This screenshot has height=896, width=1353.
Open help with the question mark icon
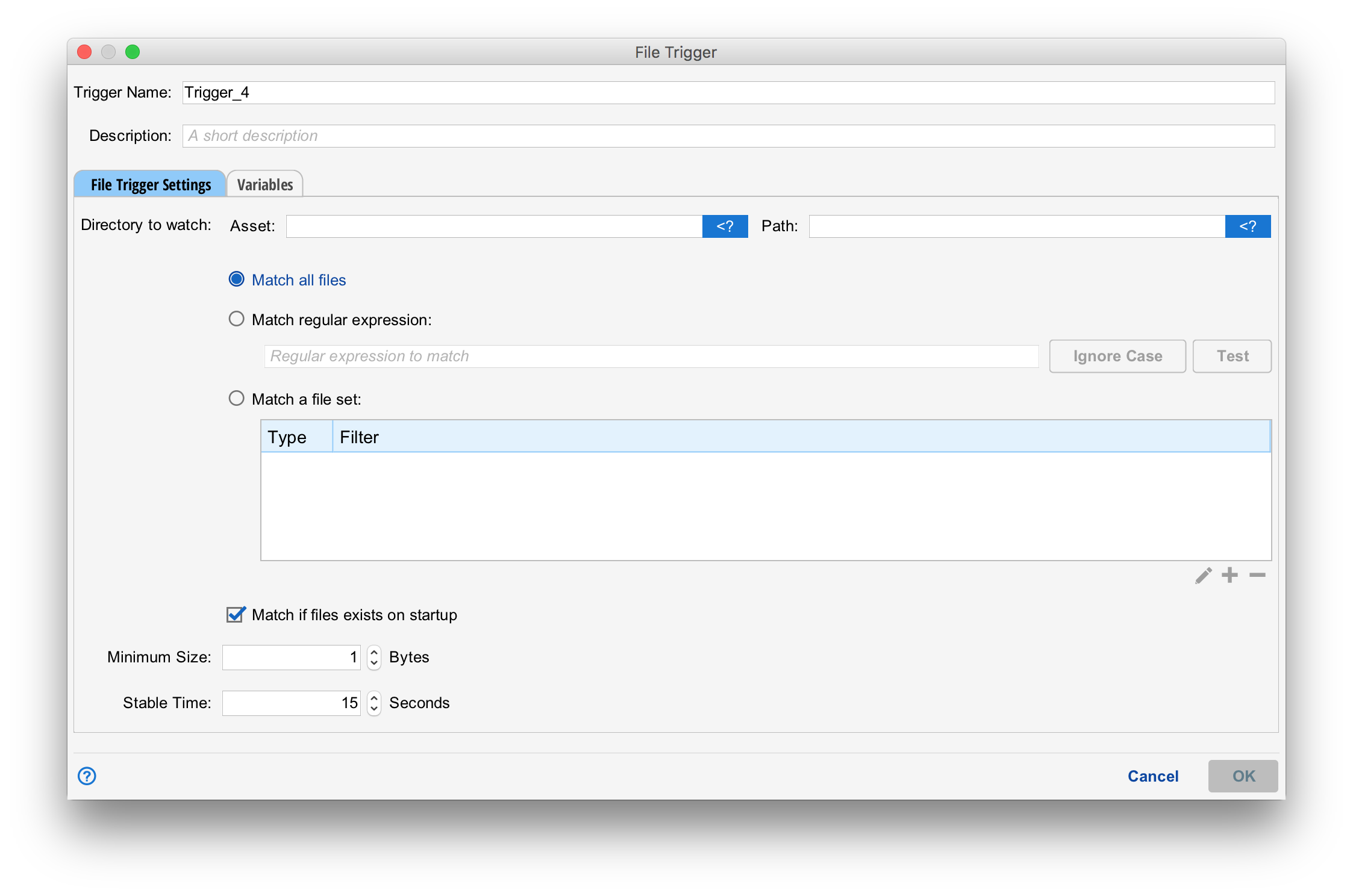point(87,776)
